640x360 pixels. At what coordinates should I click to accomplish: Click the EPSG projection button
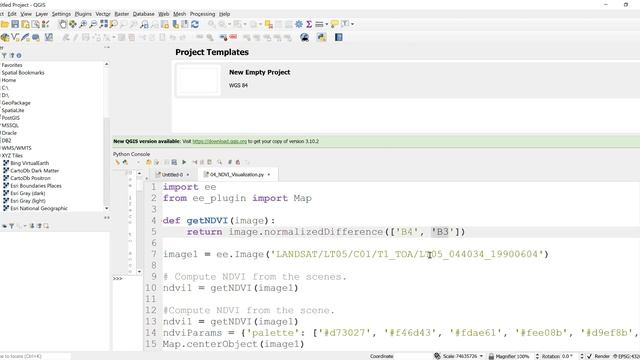coord(626,356)
